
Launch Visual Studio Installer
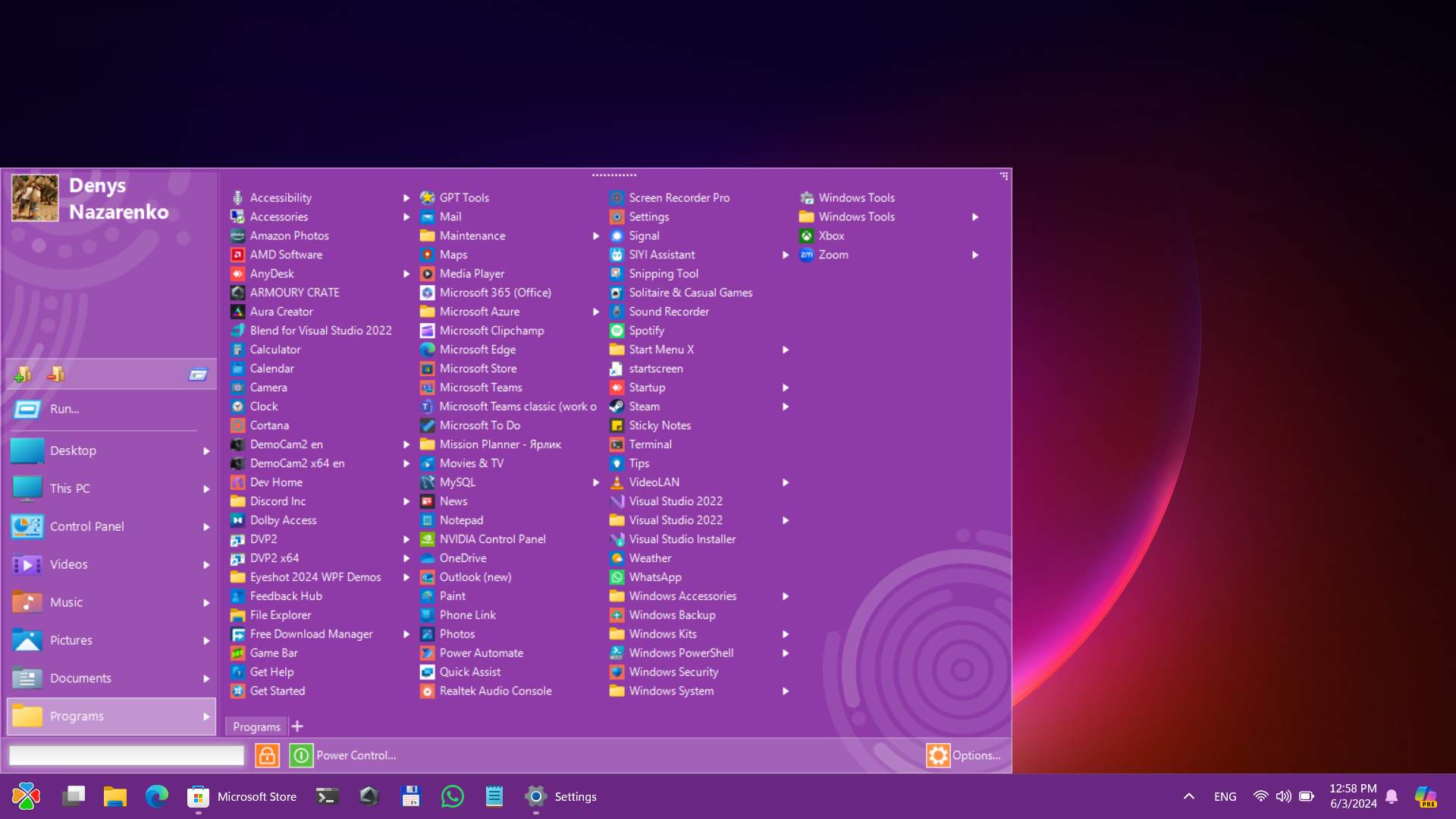(673, 539)
